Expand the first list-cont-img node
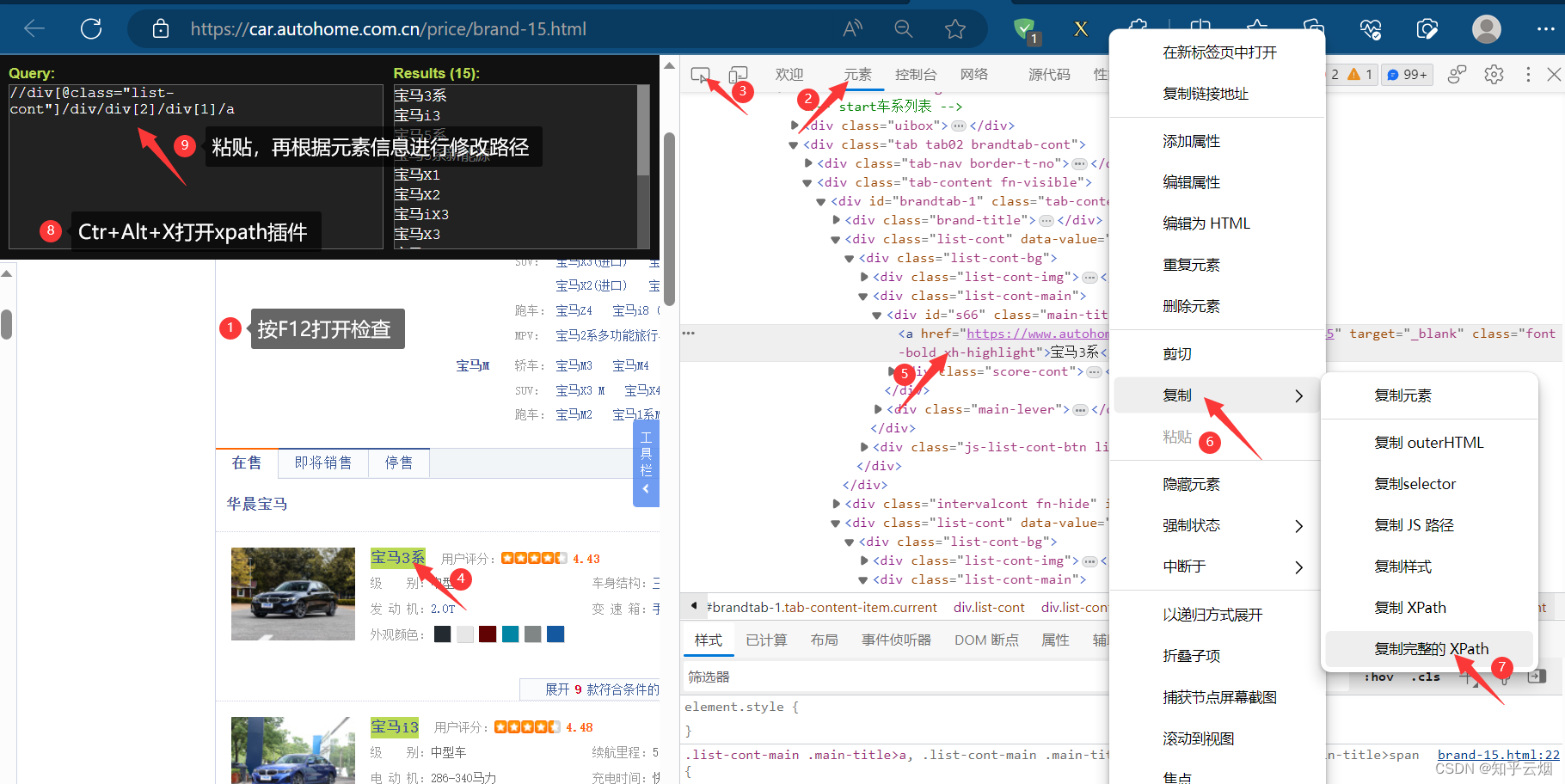This screenshot has width=1565, height=784. tap(864, 277)
